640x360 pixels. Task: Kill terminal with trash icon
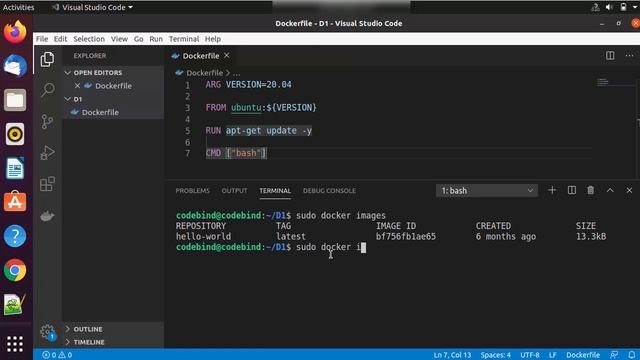(x=590, y=190)
